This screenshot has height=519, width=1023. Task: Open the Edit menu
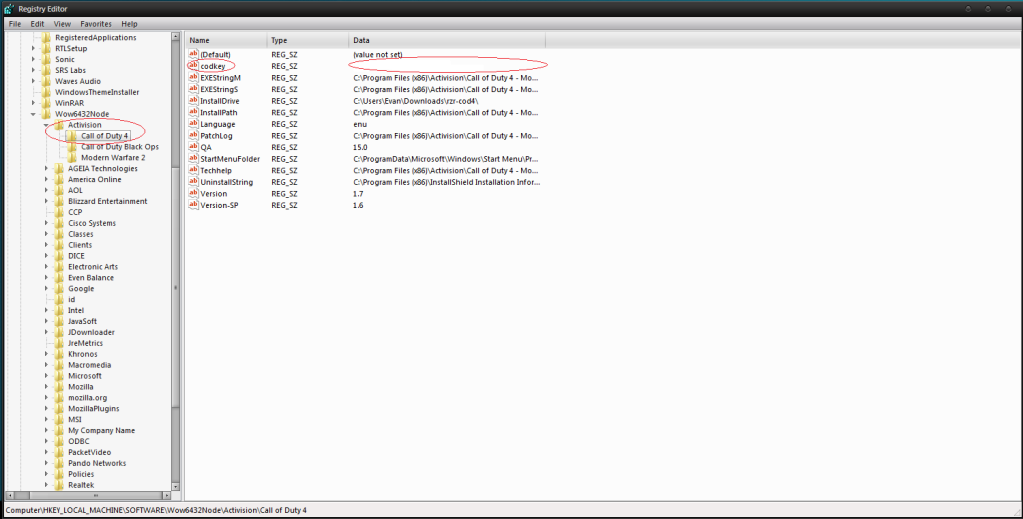(37, 24)
